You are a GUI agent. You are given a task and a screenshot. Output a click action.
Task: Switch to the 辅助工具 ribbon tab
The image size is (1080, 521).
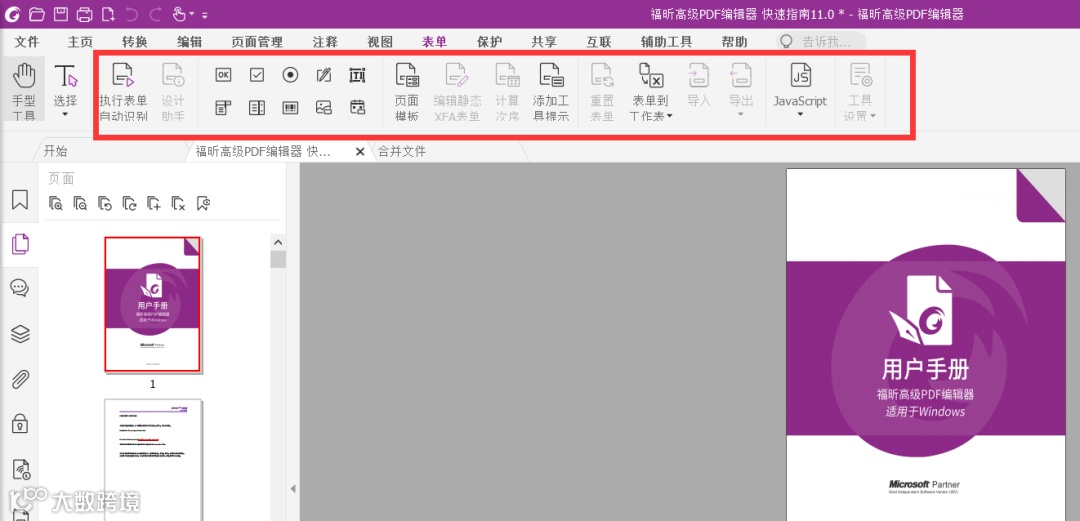pos(667,42)
